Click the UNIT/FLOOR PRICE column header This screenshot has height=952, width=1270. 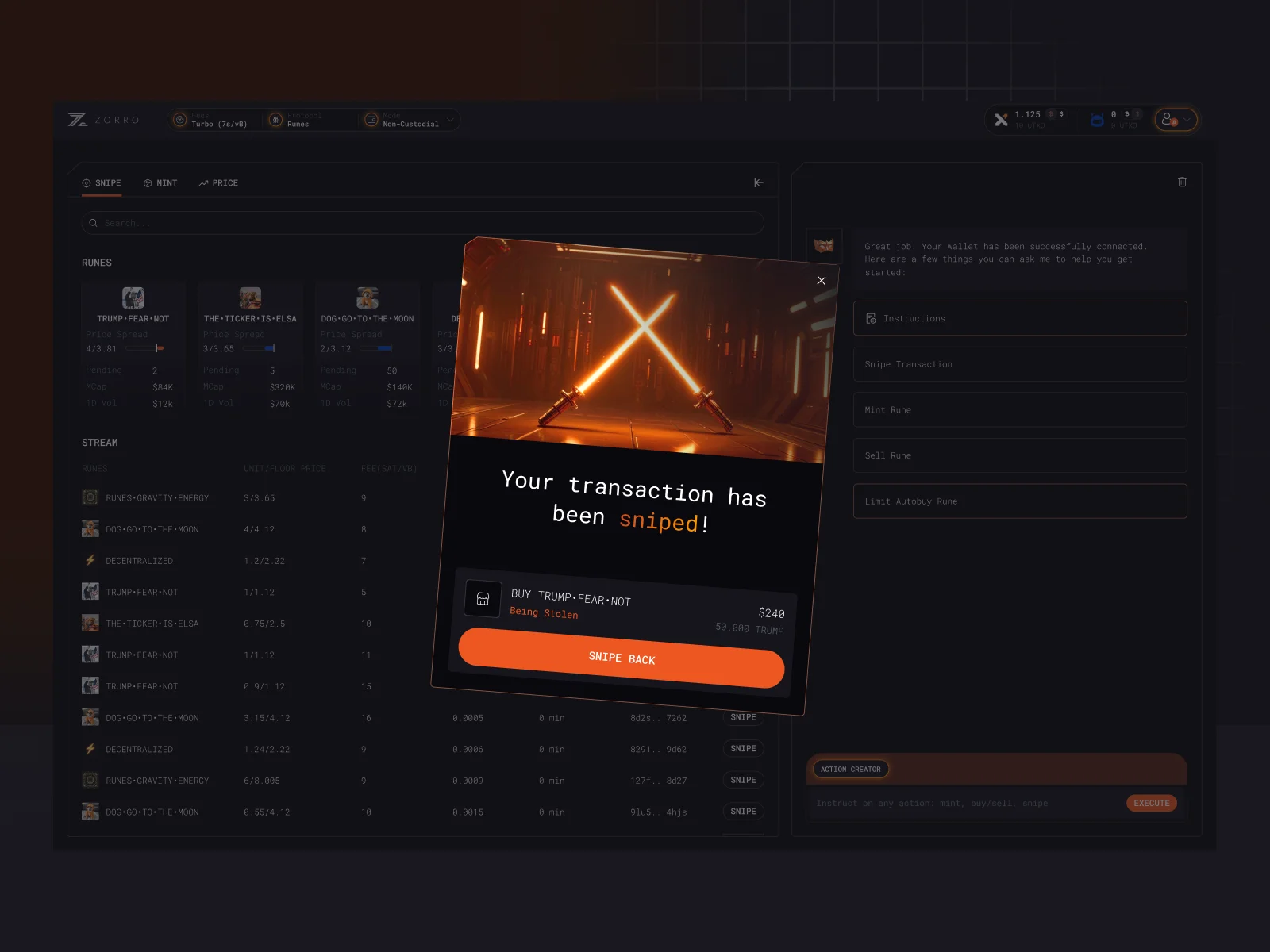pyautogui.click(x=285, y=469)
